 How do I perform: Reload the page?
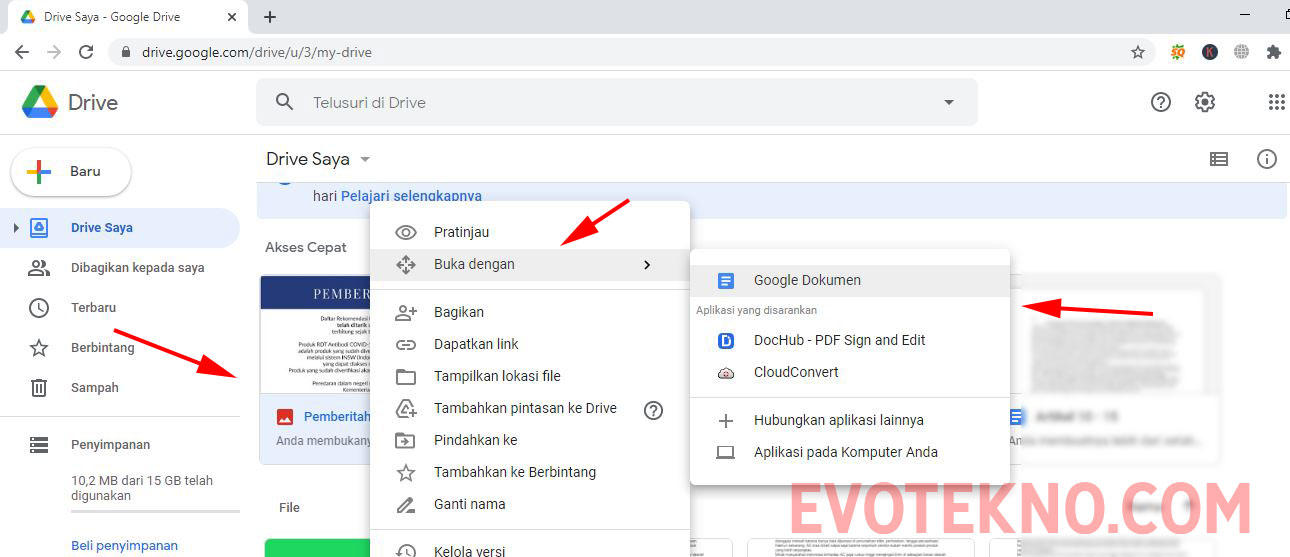[86, 52]
